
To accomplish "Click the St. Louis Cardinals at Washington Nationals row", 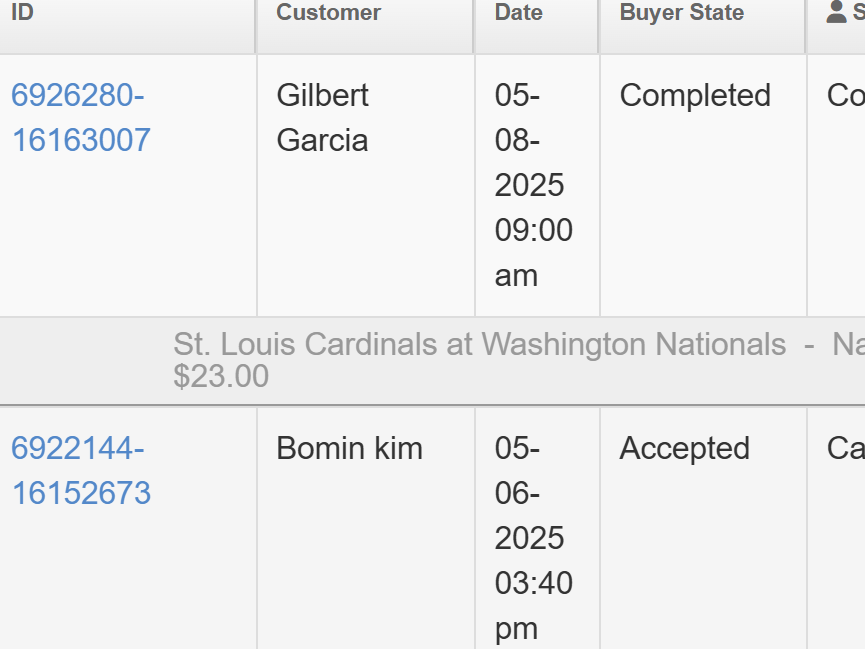I will pyautogui.click(x=432, y=361).
